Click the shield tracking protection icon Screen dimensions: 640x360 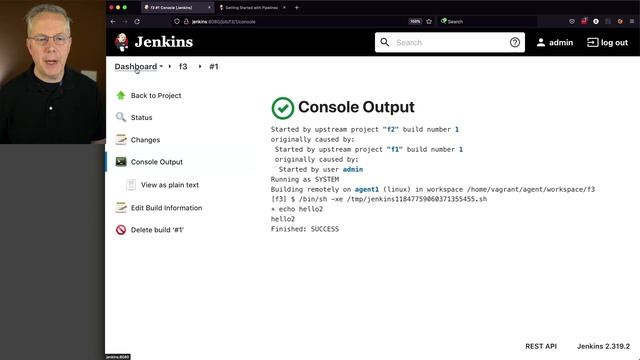coord(177,22)
